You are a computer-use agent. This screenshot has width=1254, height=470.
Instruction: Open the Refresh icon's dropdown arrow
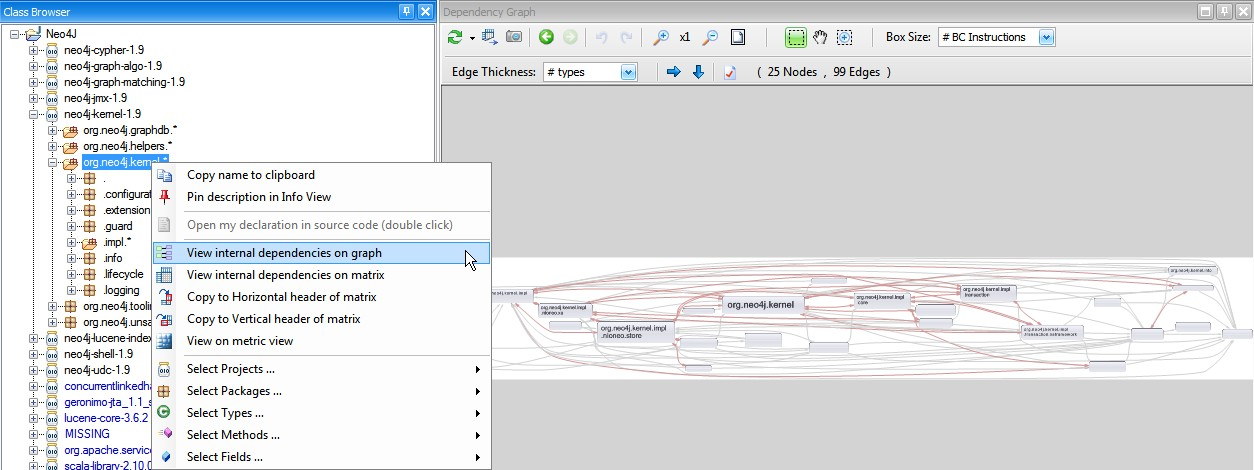(471, 38)
